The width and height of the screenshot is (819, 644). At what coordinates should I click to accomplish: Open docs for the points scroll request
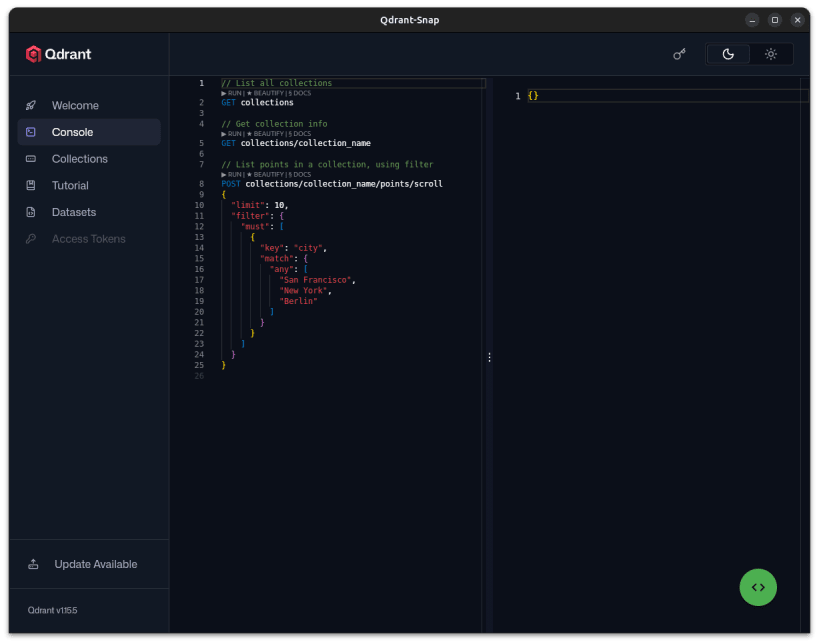pyautogui.click(x=299, y=174)
